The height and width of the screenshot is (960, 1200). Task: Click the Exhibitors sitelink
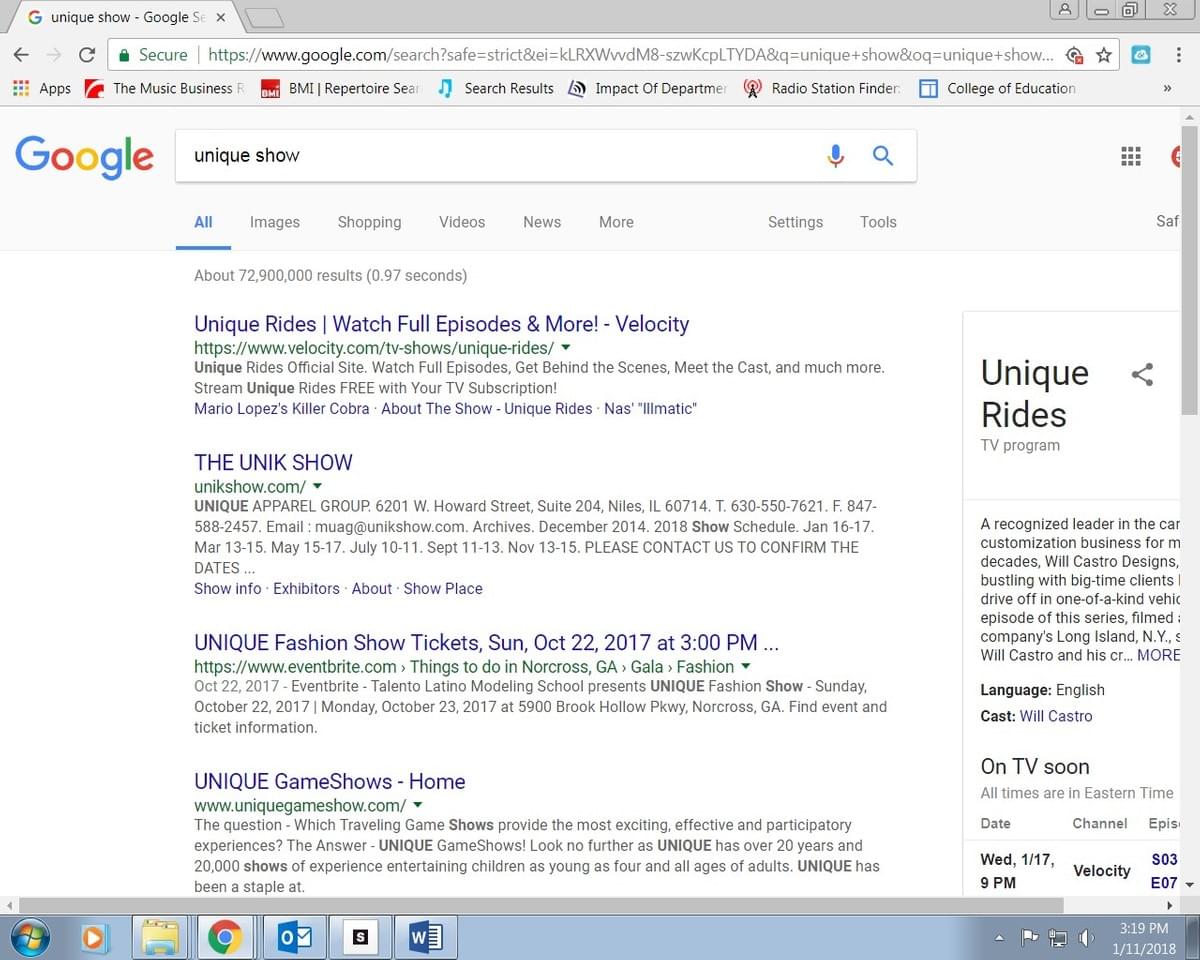click(306, 588)
